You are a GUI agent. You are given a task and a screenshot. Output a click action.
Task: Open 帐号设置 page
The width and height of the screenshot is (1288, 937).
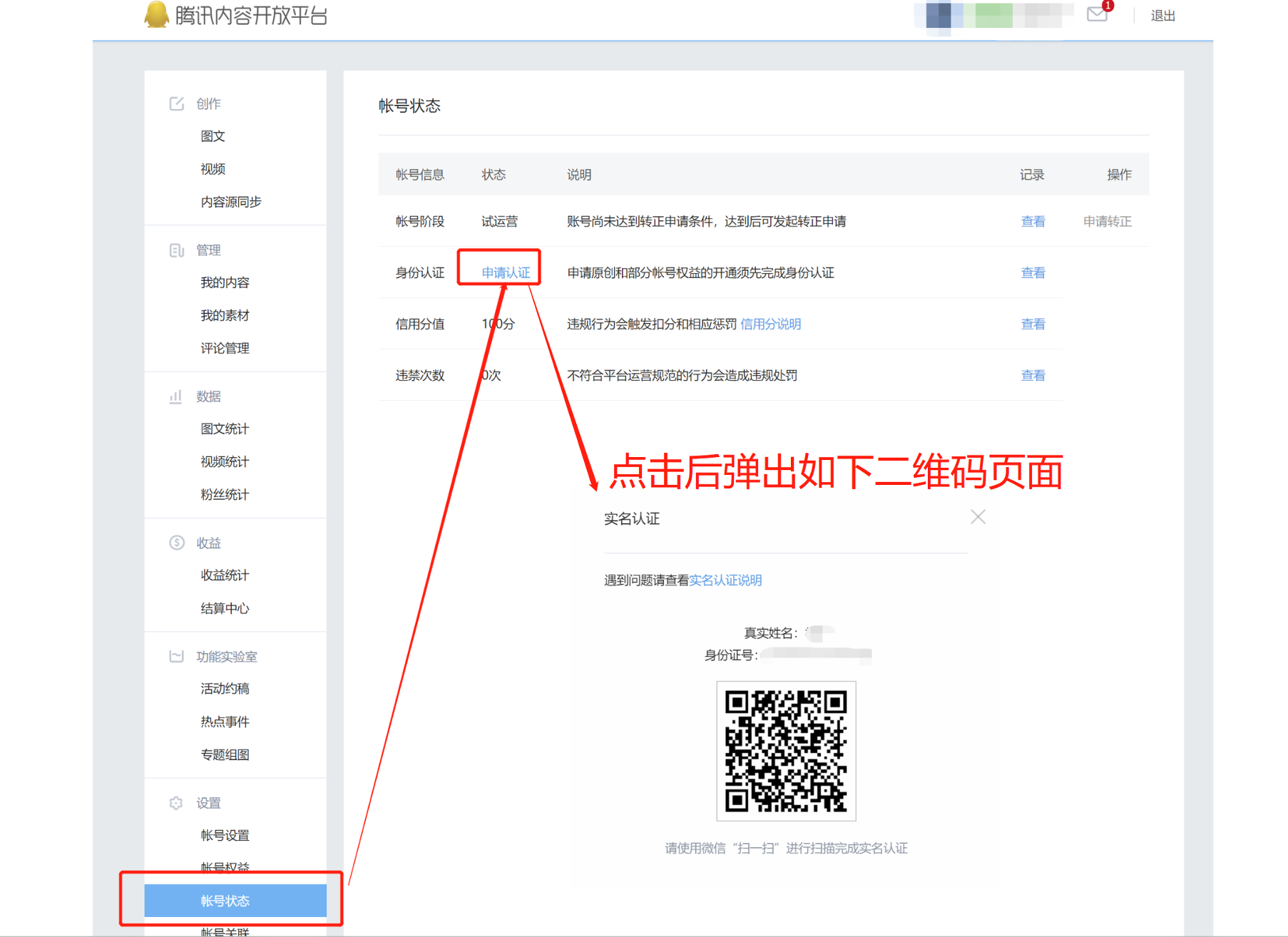tap(225, 835)
